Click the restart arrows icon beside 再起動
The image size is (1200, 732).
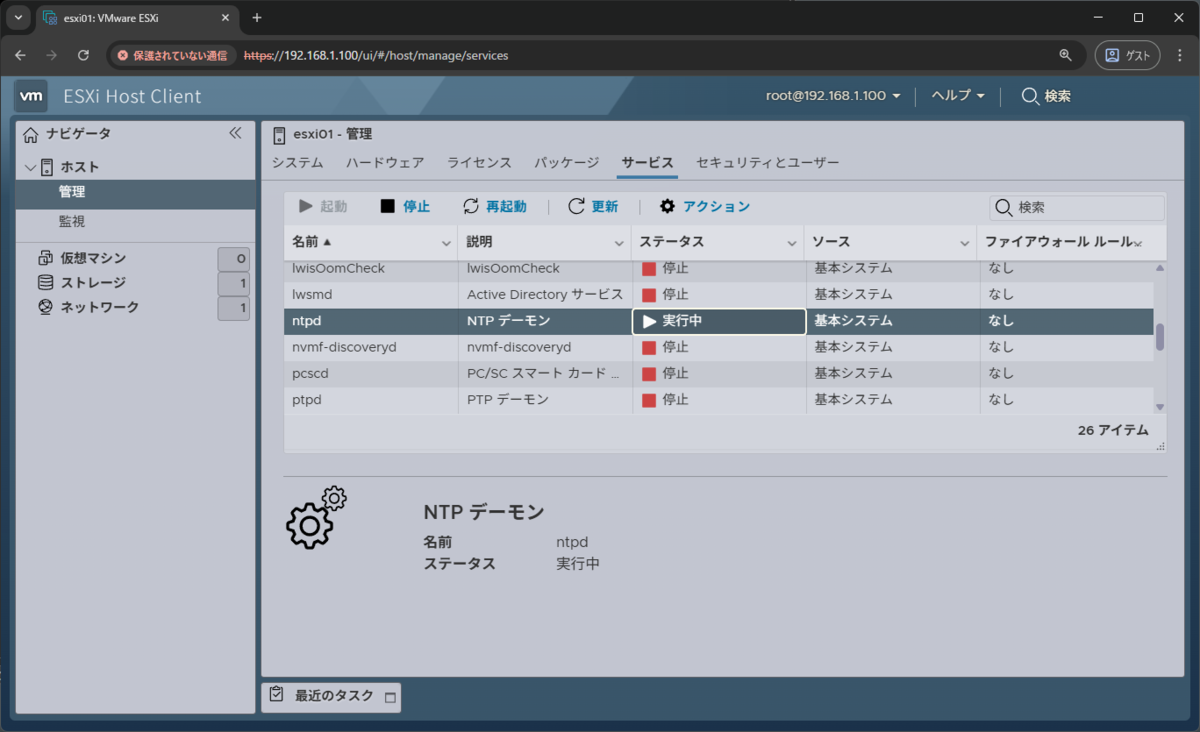(x=471, y=206)
